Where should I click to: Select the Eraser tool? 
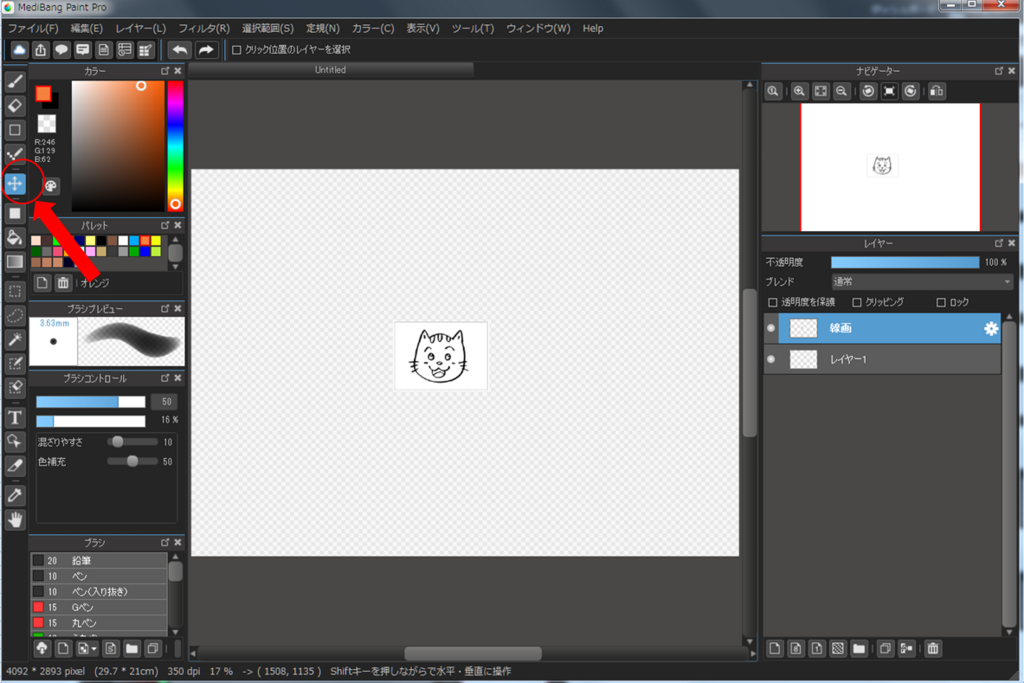(15, 106)
